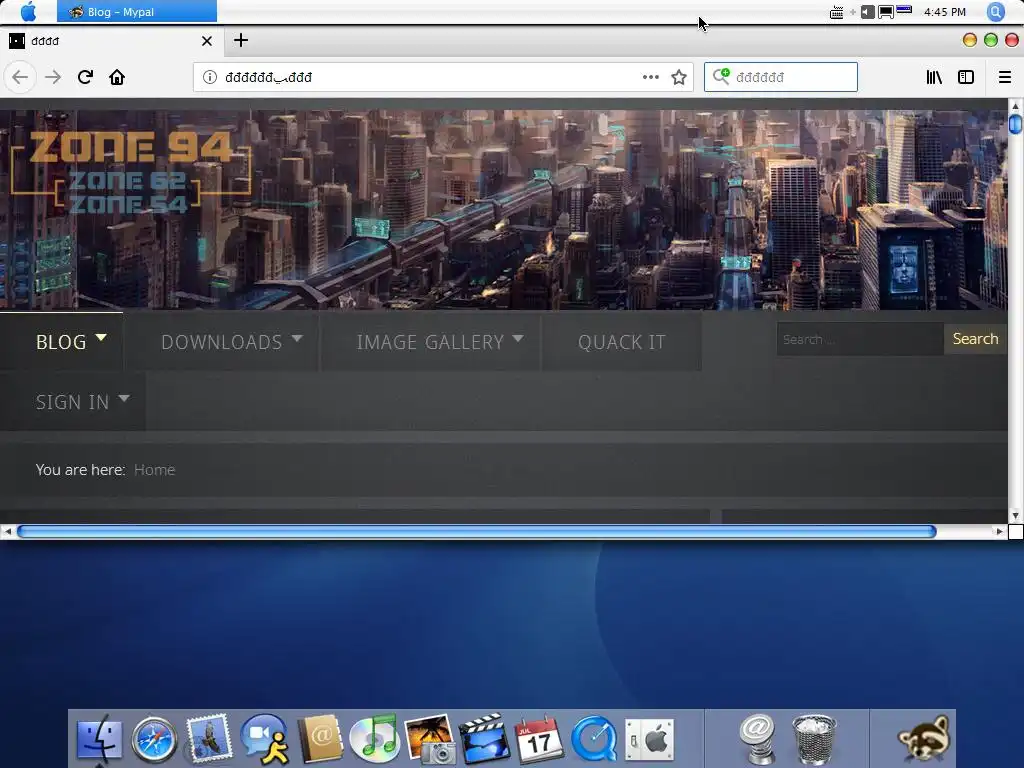Open the Apple menu icon
This screenshot has height=768, width=1024.
[x=28, y=11]
